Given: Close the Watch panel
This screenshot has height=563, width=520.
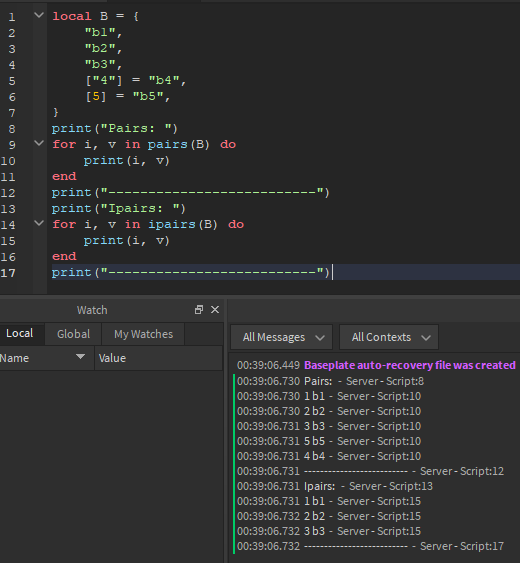Looking at the screenshot, I should pos(215,310).
